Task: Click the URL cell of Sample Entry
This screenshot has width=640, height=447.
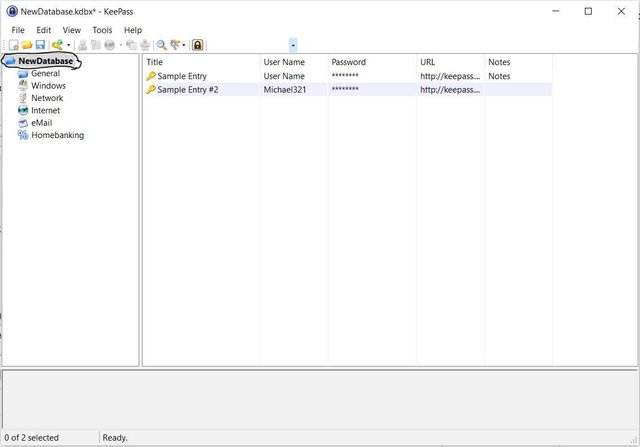Action: 450,76
